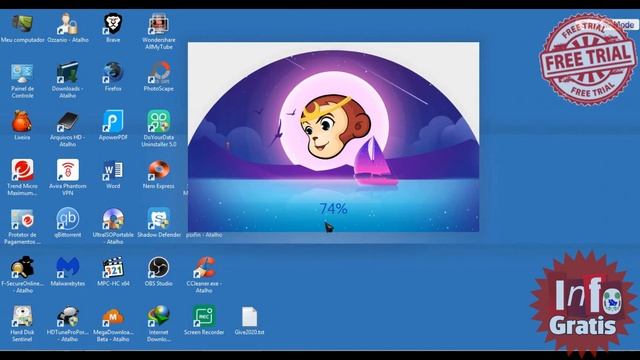
Task: Click the 74% loading progress text
Action: tap(333, 209)
